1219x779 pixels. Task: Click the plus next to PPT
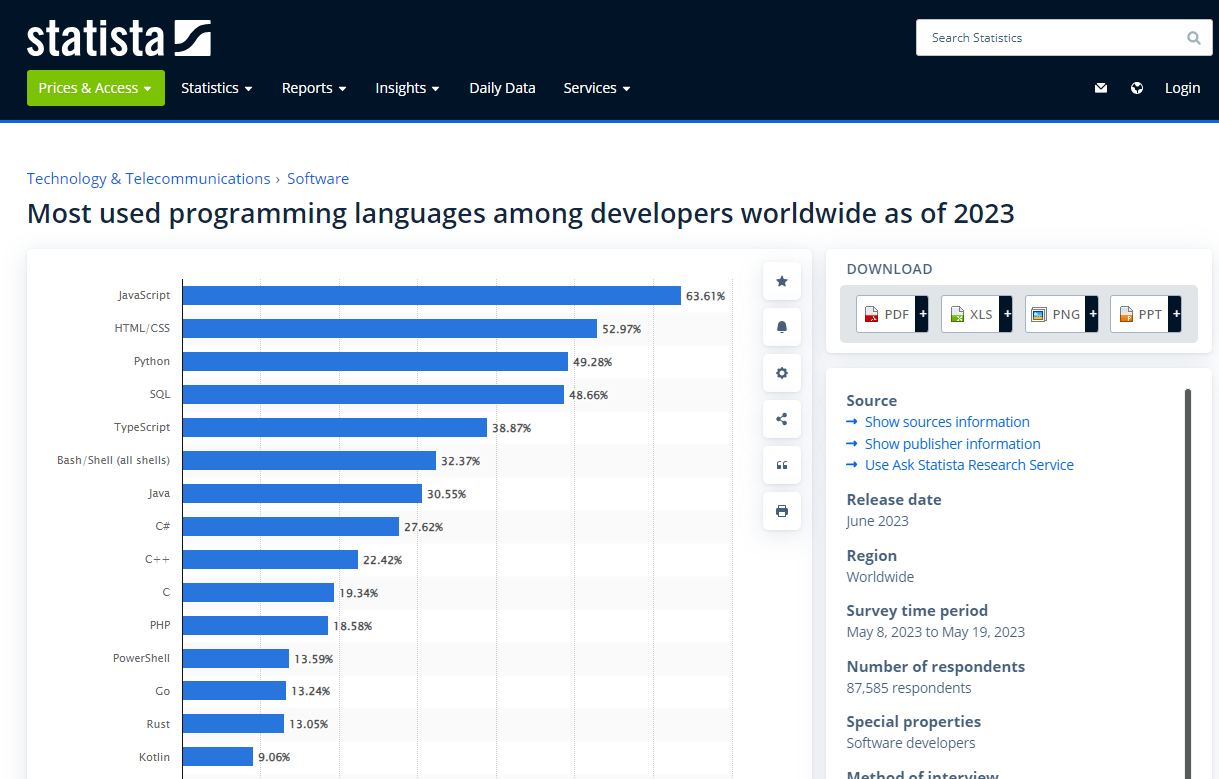pyautogui.click(x=1175, y=314)
